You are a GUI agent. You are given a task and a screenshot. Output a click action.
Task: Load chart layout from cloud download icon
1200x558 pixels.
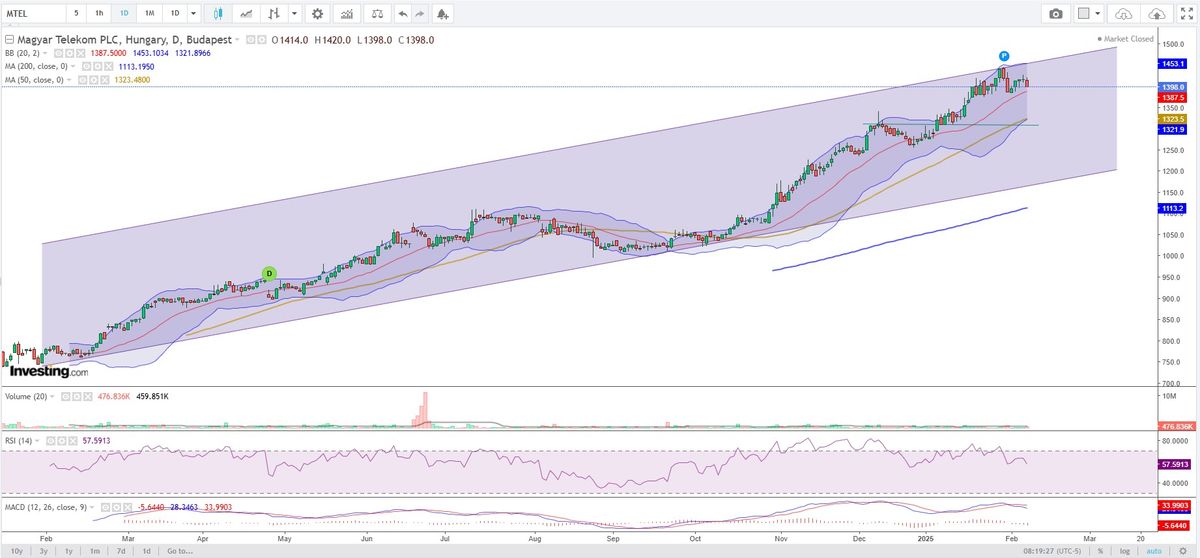[1123, 14]
